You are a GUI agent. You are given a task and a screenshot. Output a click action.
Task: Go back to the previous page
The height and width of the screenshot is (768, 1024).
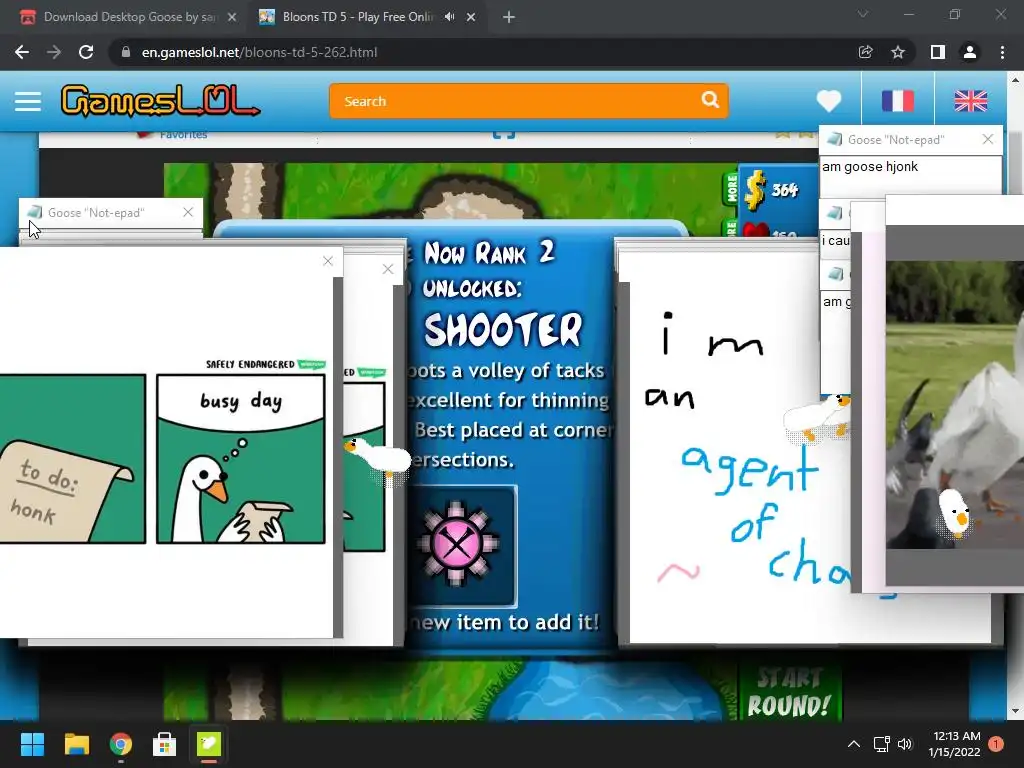click(22, 52)
